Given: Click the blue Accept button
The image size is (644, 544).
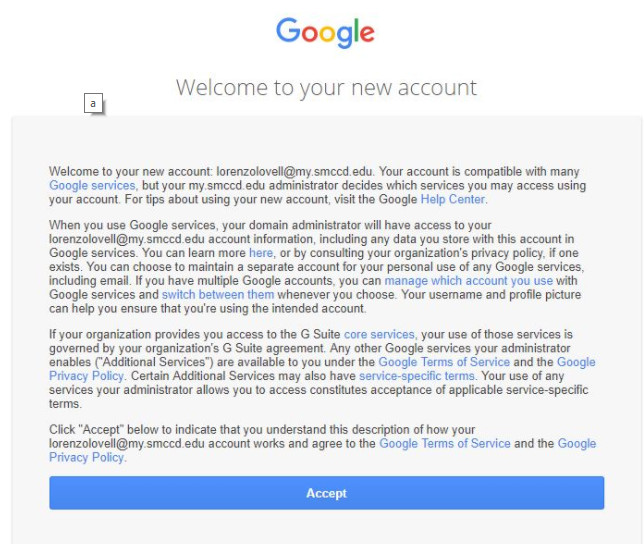Looking at the screenshot, I should click(x=327, y=493).
